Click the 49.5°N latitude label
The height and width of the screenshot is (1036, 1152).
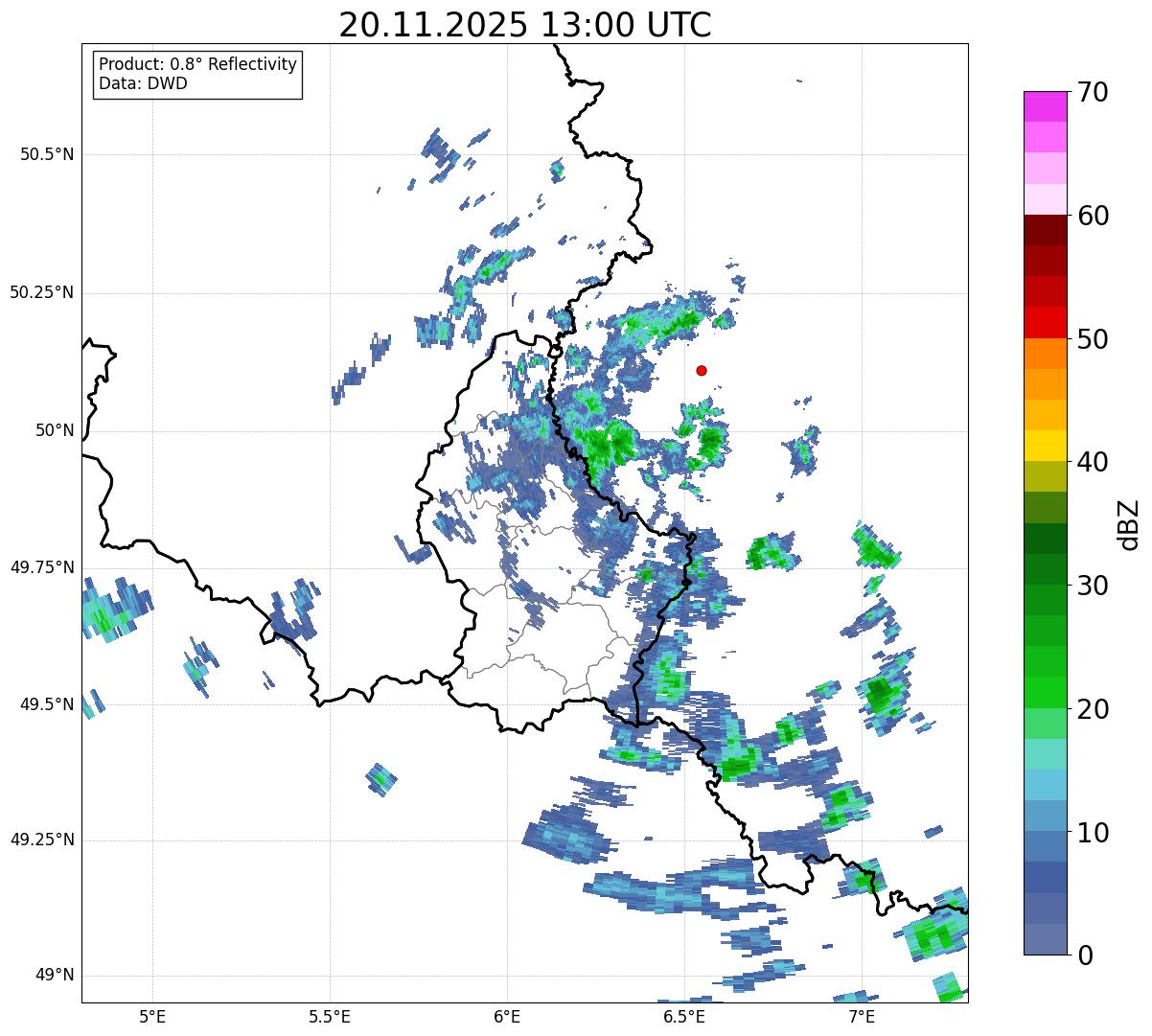click(x=47, y=704)
